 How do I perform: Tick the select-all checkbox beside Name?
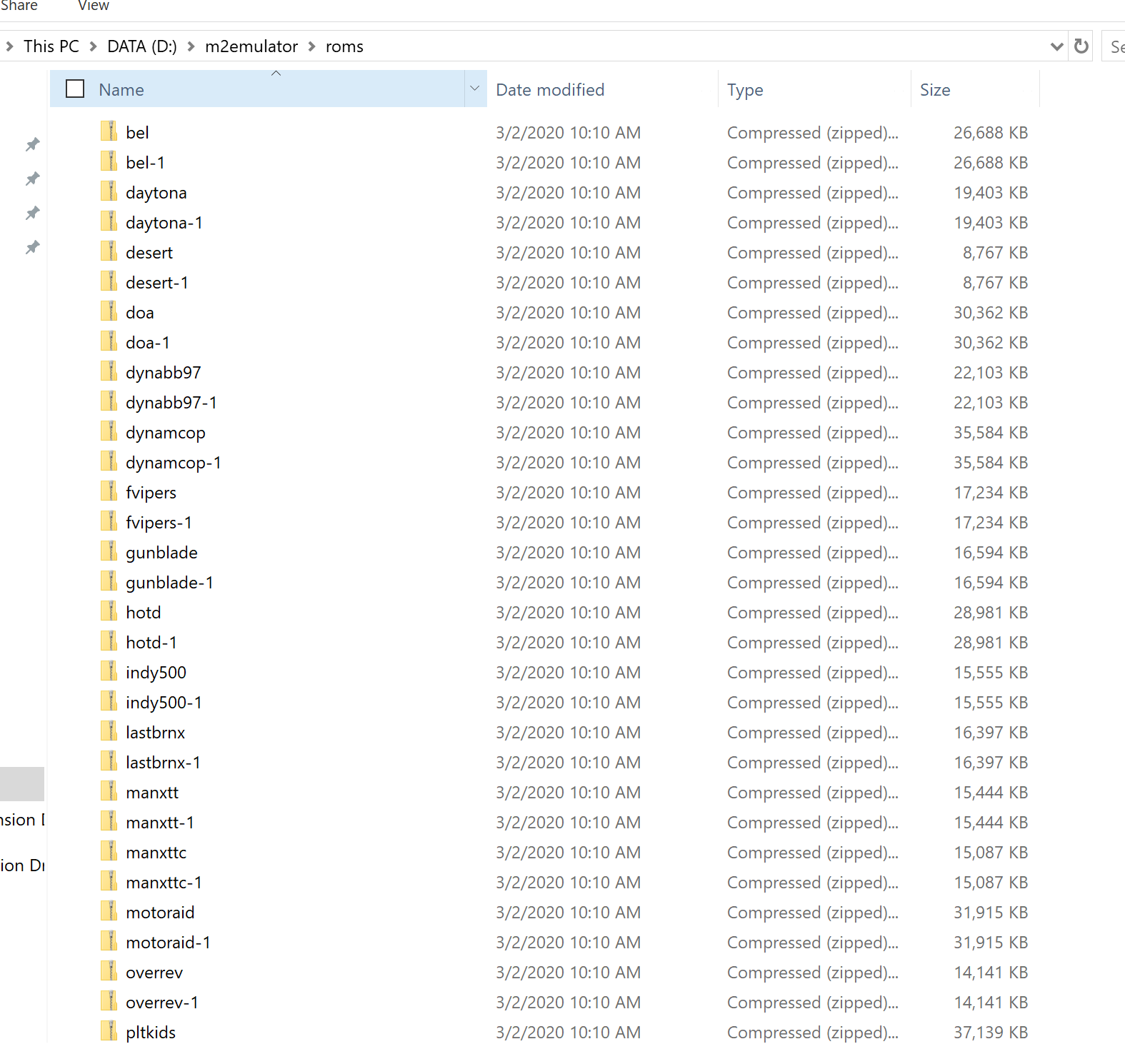click(x=75, y=89)
